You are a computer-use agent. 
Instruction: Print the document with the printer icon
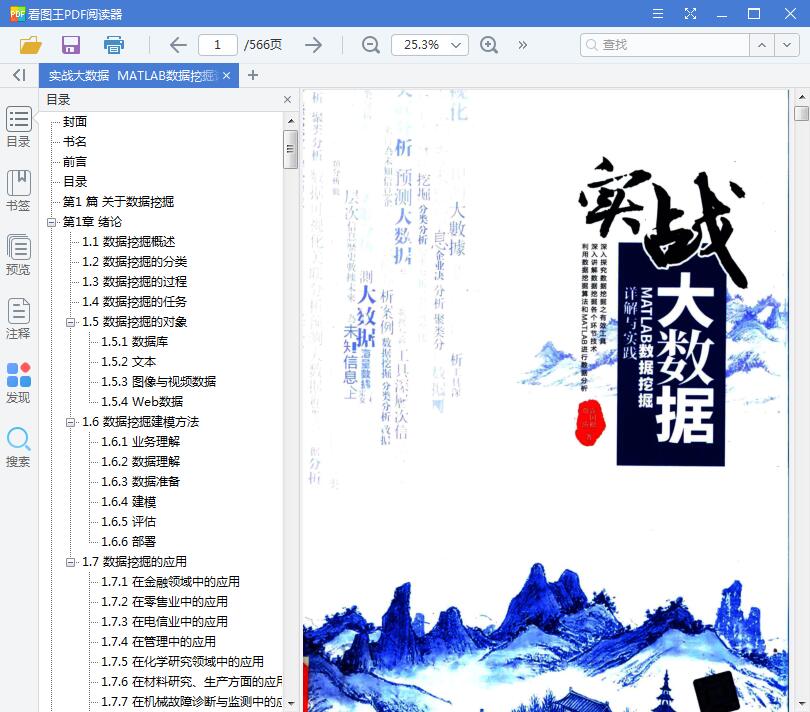(x=114, y=45)
